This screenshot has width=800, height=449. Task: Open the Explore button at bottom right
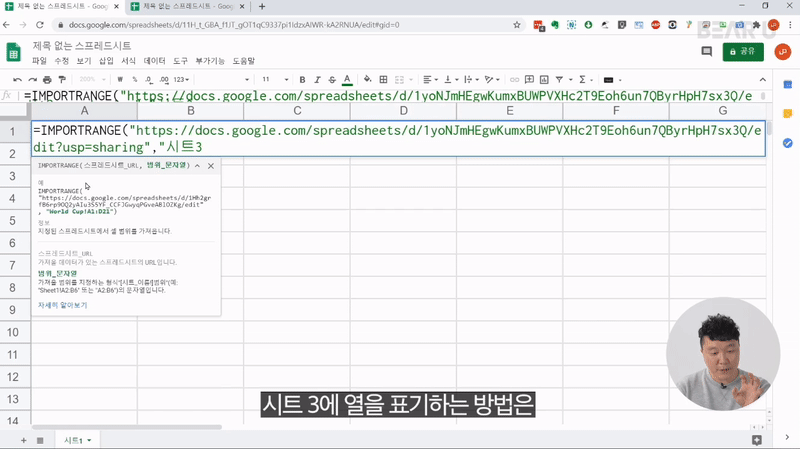click(757, 440)
